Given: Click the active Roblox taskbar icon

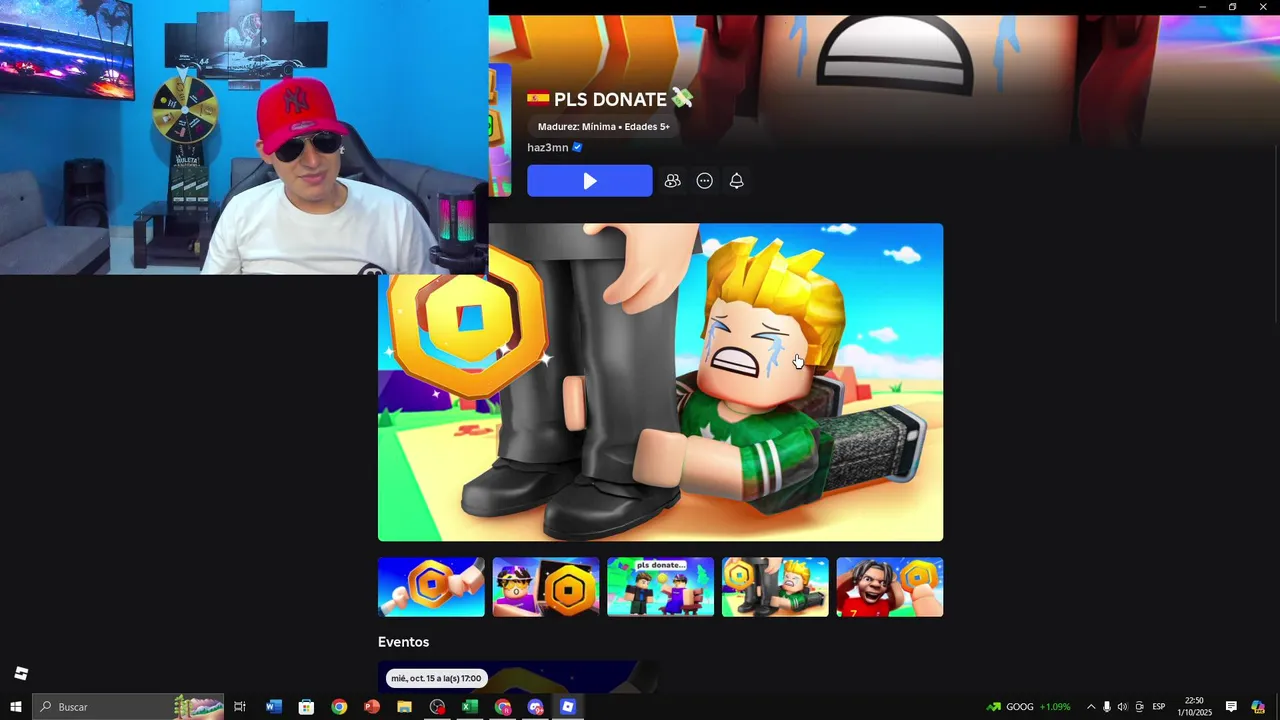Looking at the screenshot, I should point(568,707).
